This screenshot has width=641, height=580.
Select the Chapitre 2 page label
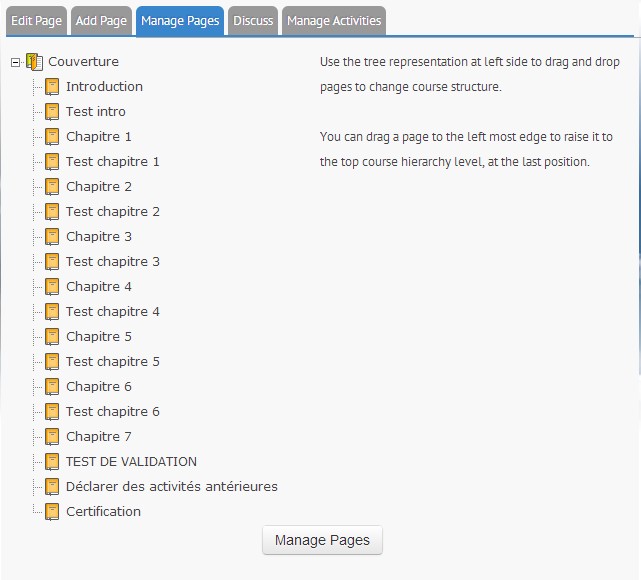99,187
